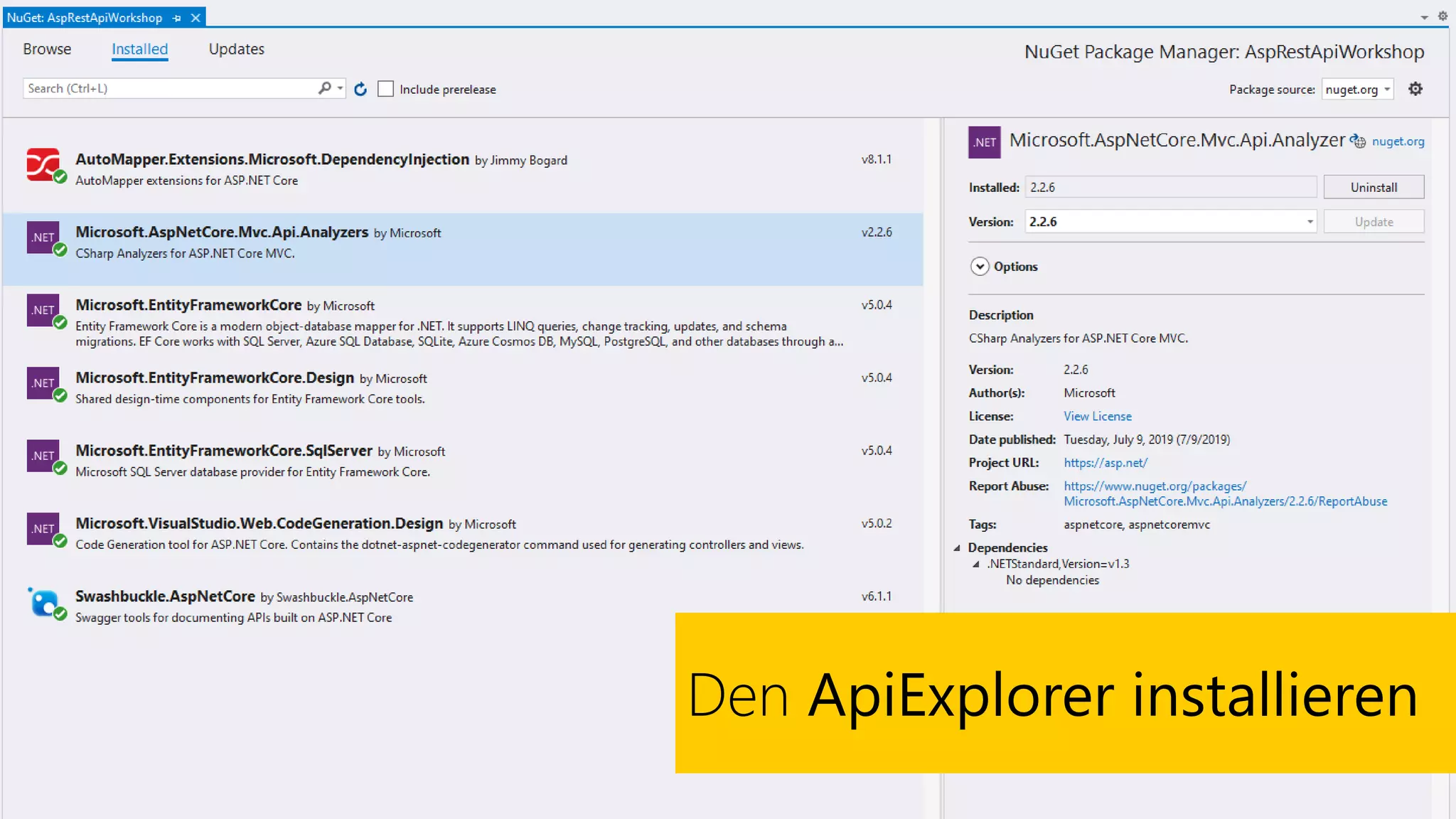This screenshot has height=819, width=1456.
Task: Click the .NET icon in details pane
Action: (984, 141)
